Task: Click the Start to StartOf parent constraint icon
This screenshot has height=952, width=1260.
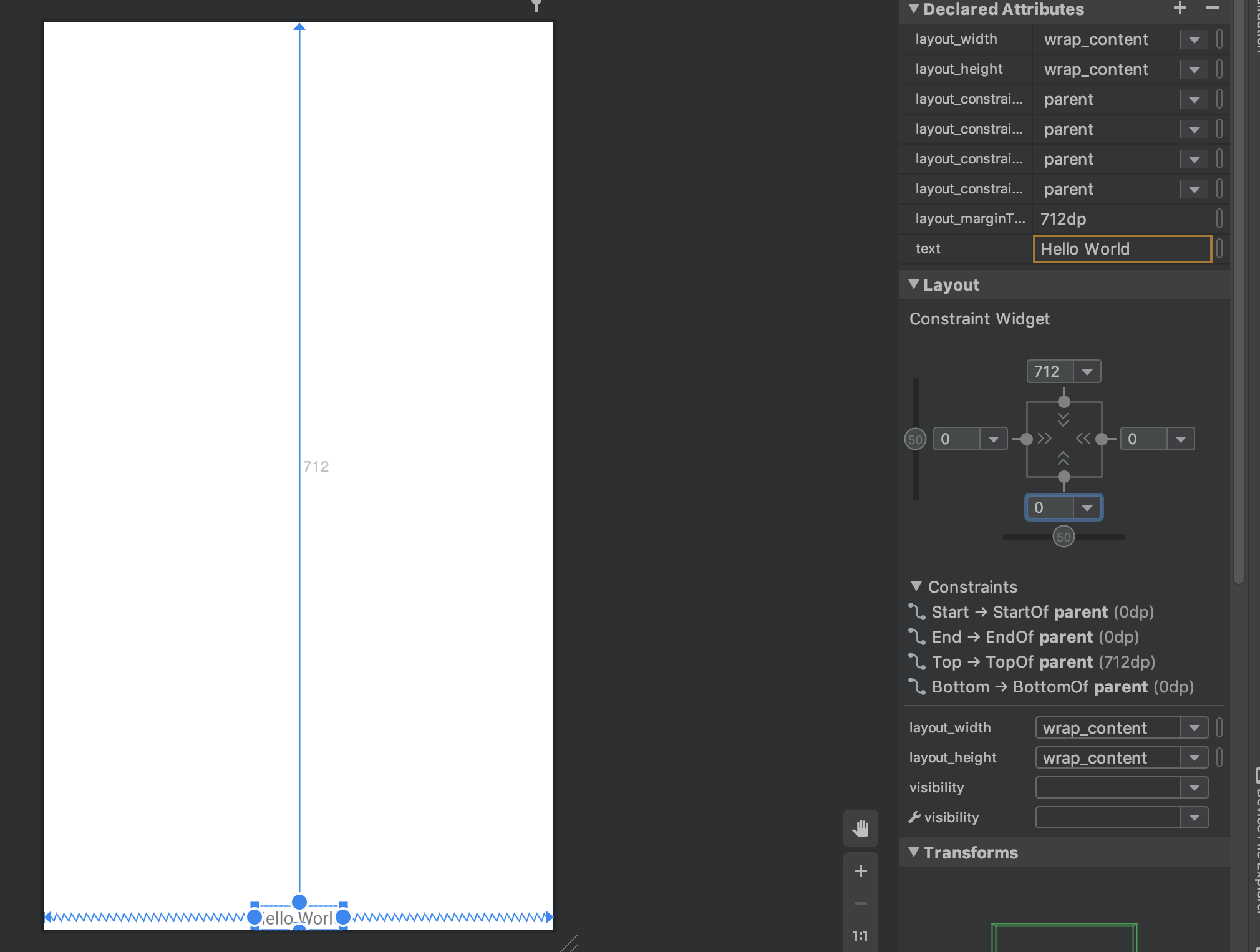Action: point(916,612)
